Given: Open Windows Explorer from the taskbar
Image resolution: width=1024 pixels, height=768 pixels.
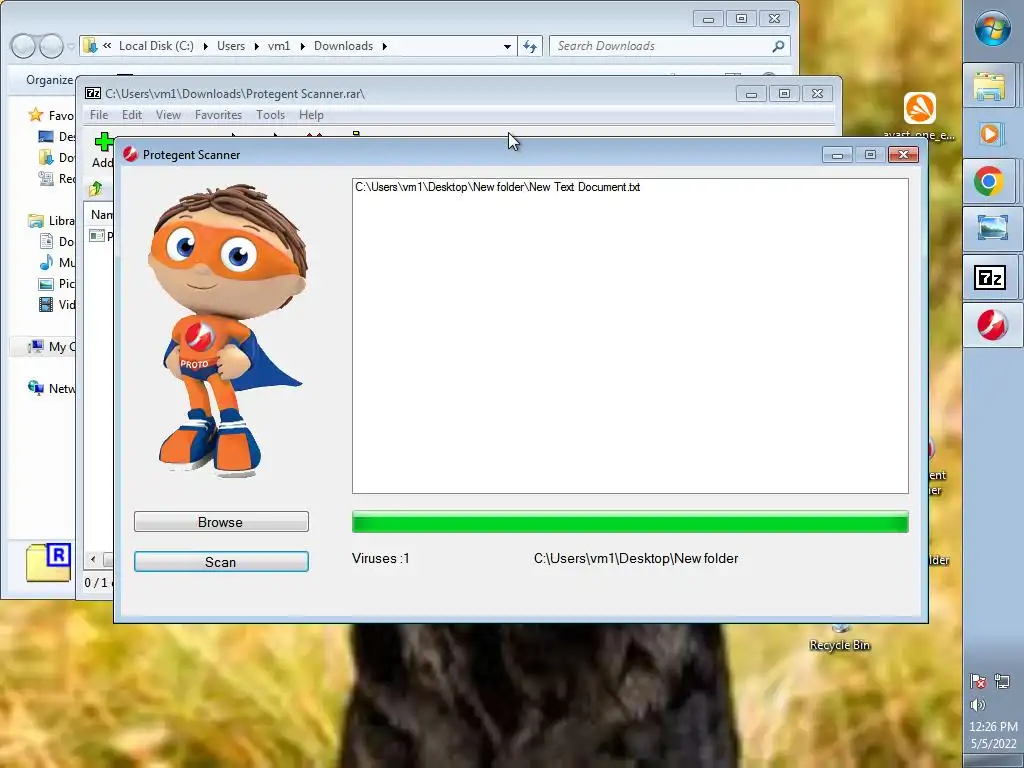Looking at the screenshot, I should [989, 86].
